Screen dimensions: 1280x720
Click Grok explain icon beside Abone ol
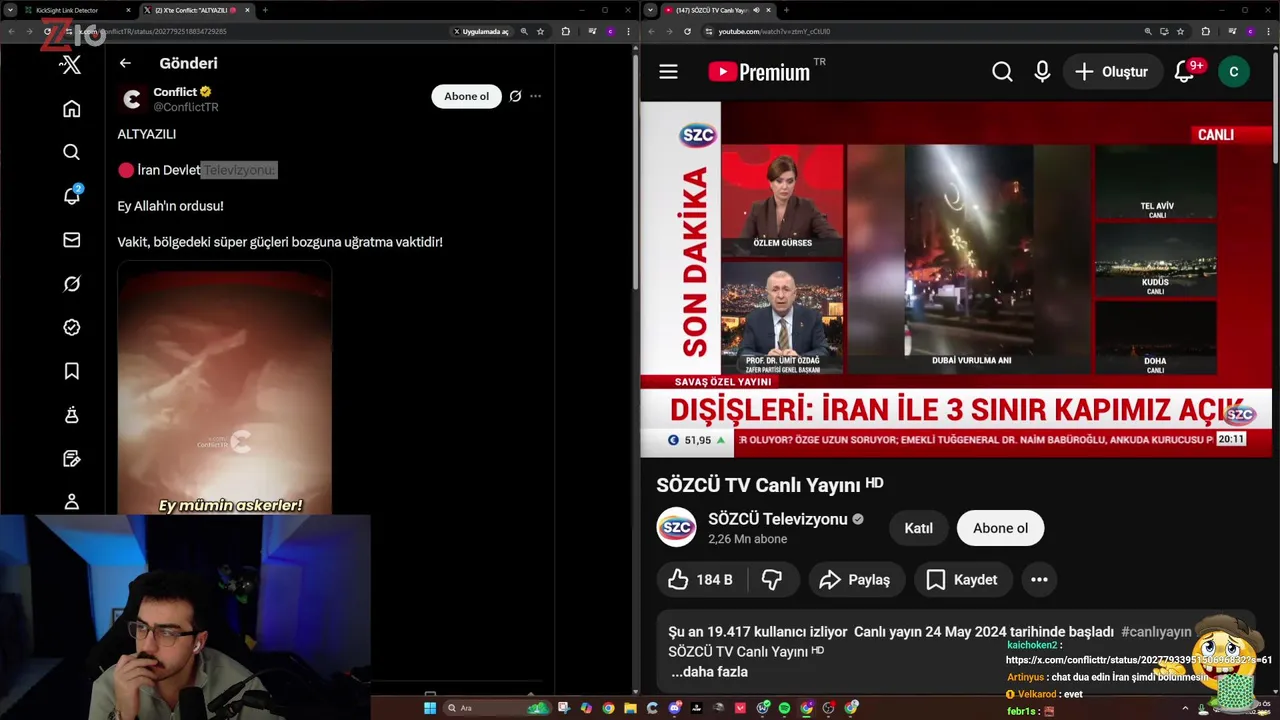click(515, 96)
